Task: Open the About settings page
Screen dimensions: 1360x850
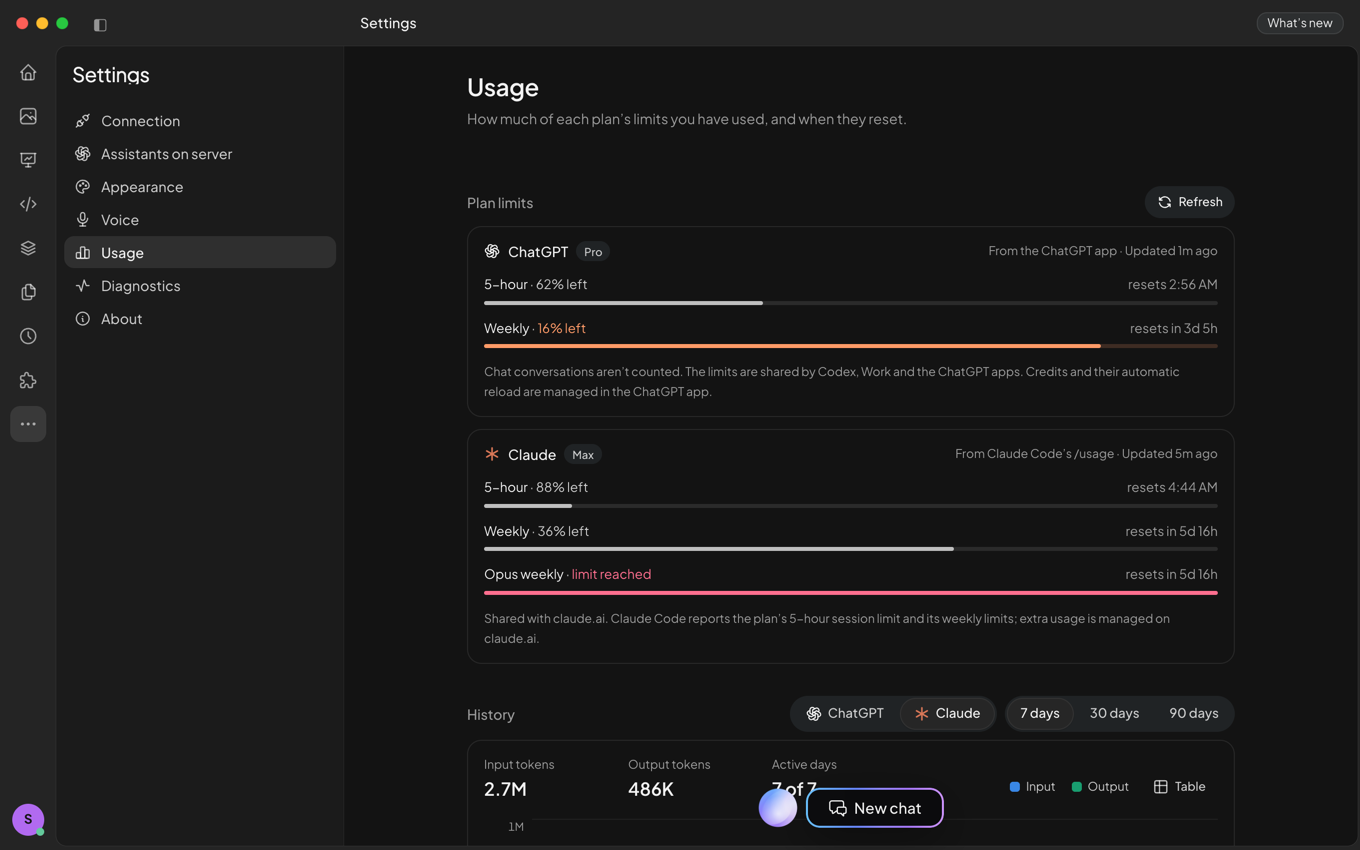Action: (200, 319)
